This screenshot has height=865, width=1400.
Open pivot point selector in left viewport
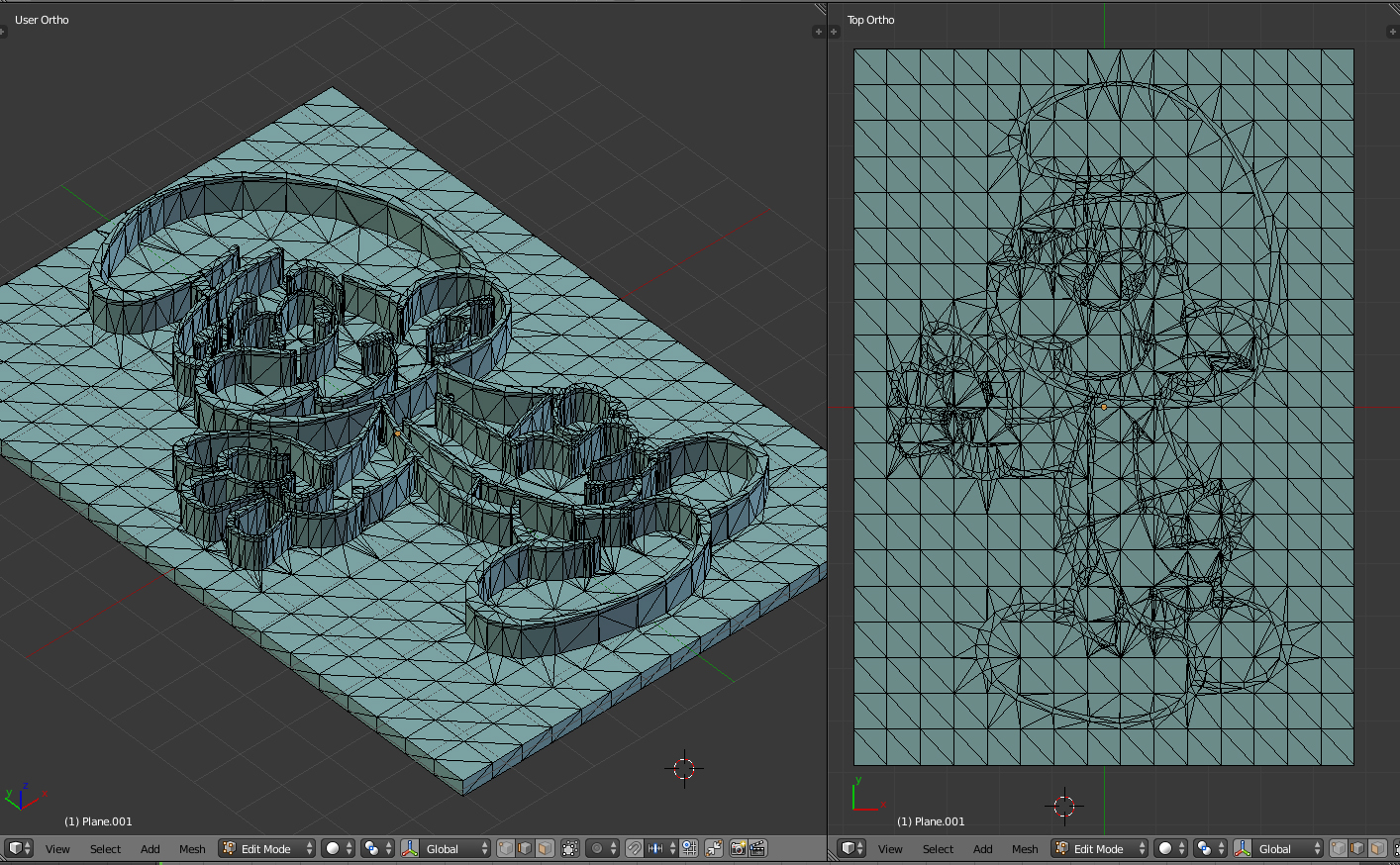coord(377,848)
